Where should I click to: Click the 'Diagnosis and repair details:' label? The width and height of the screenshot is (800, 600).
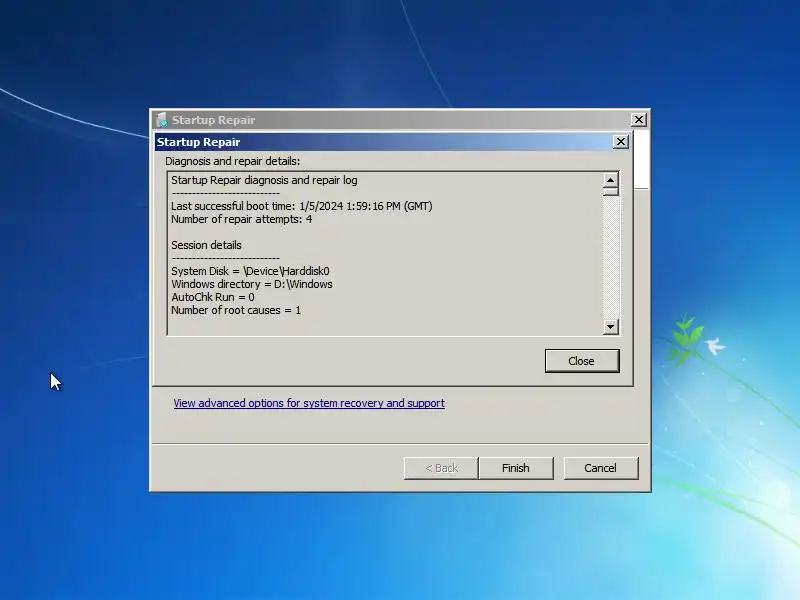(x=232, y=161)
